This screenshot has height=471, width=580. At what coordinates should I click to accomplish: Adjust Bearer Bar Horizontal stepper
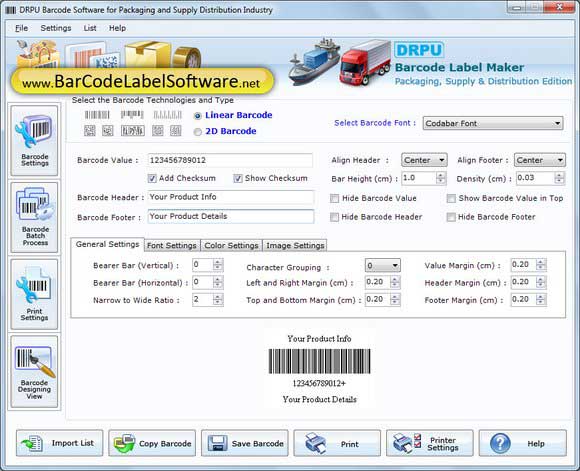click(x=218, y=282)
